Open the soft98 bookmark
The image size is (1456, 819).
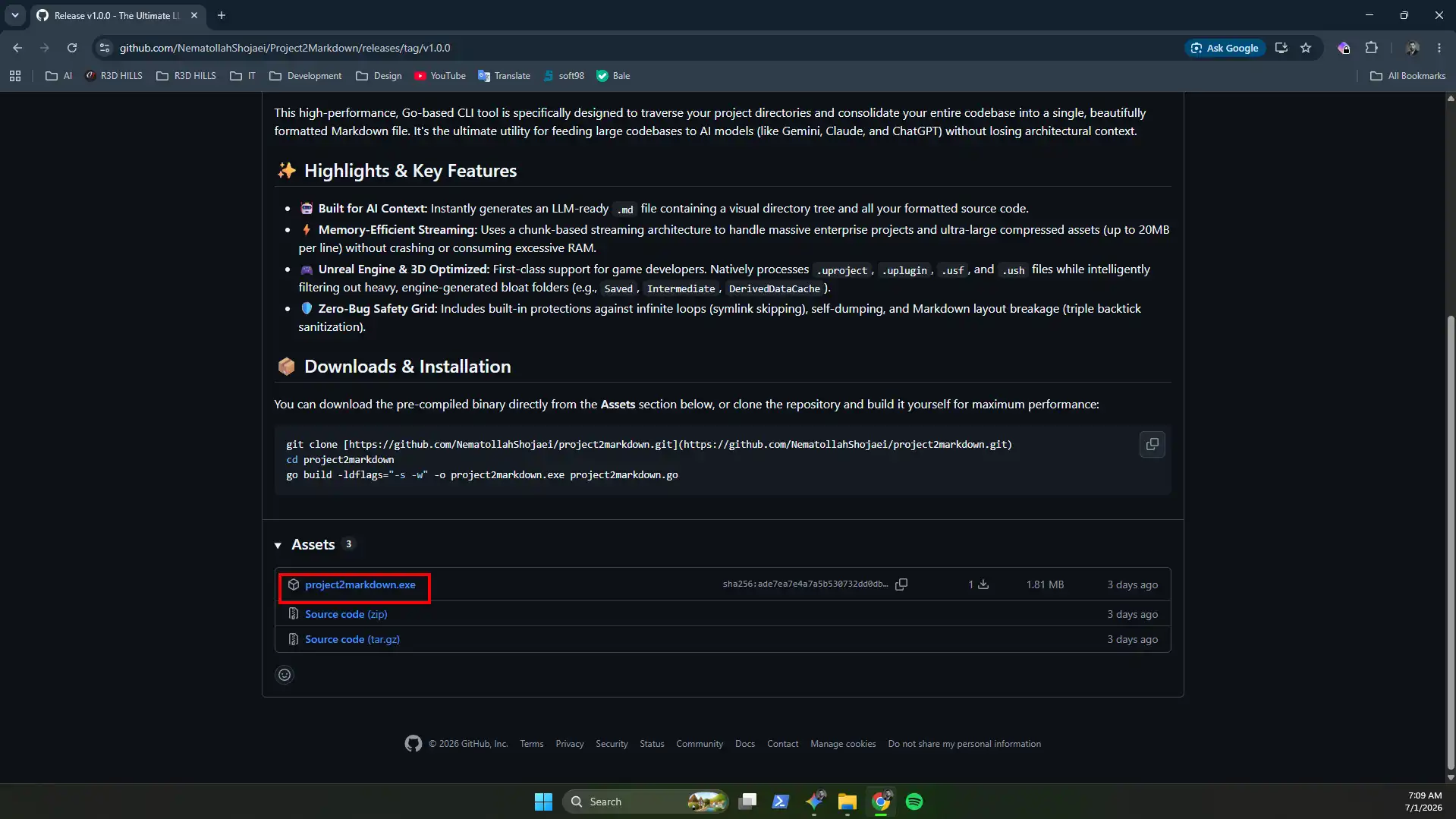[x=564, y=76]
